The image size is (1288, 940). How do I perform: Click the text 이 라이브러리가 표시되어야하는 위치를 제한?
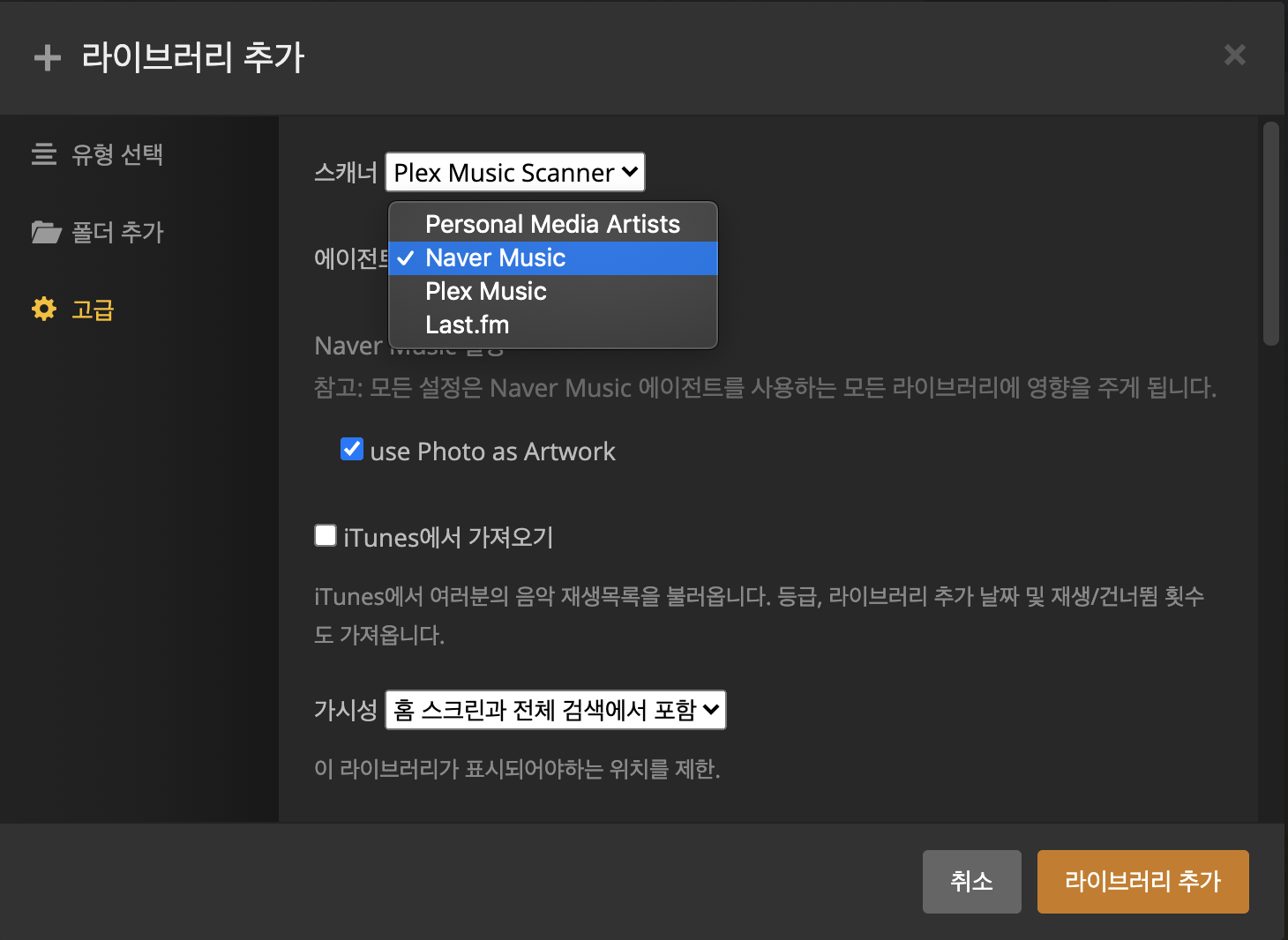(x=517, y=769)
